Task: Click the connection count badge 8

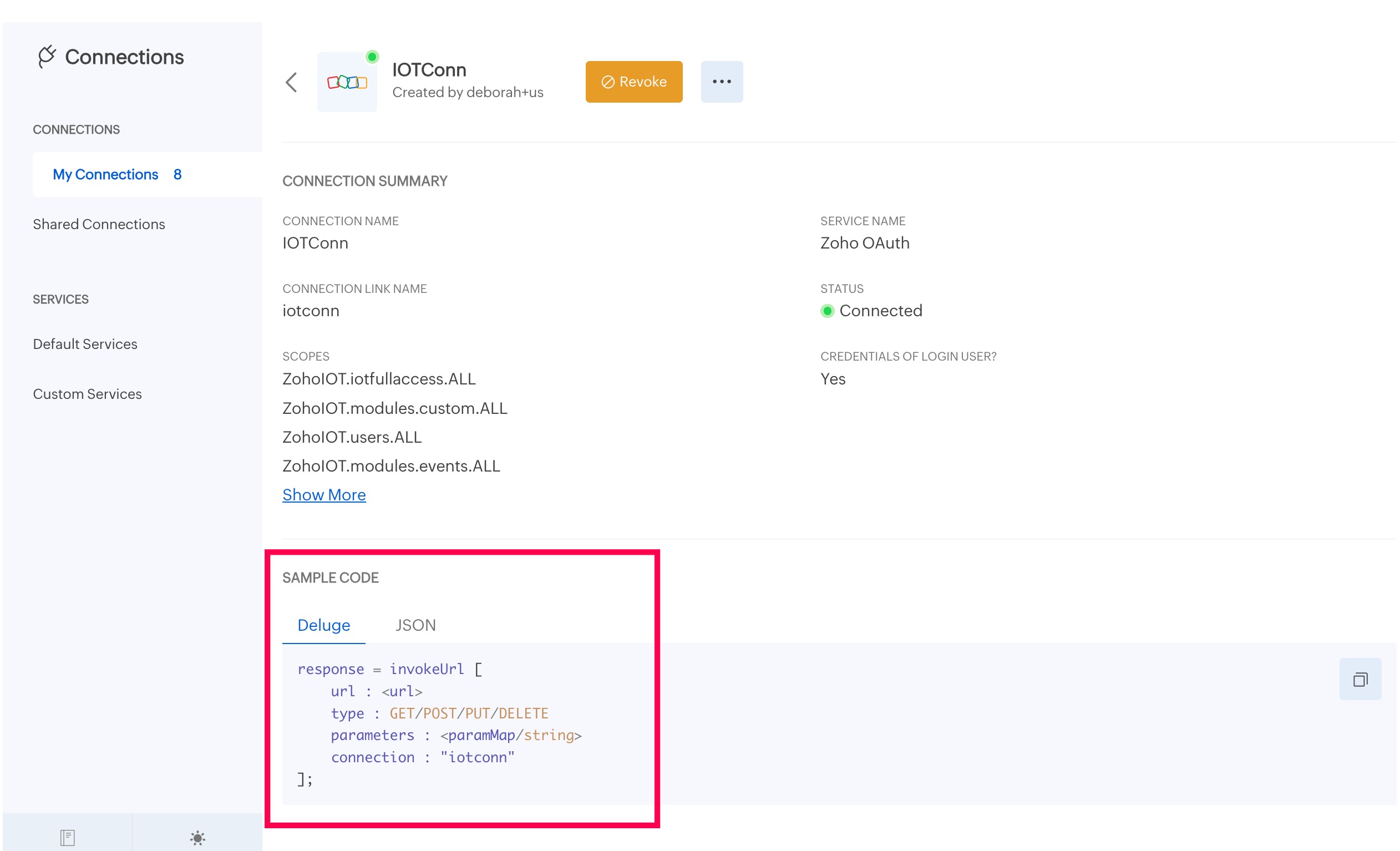Action: pyautogui.click(x=177, y=174)
